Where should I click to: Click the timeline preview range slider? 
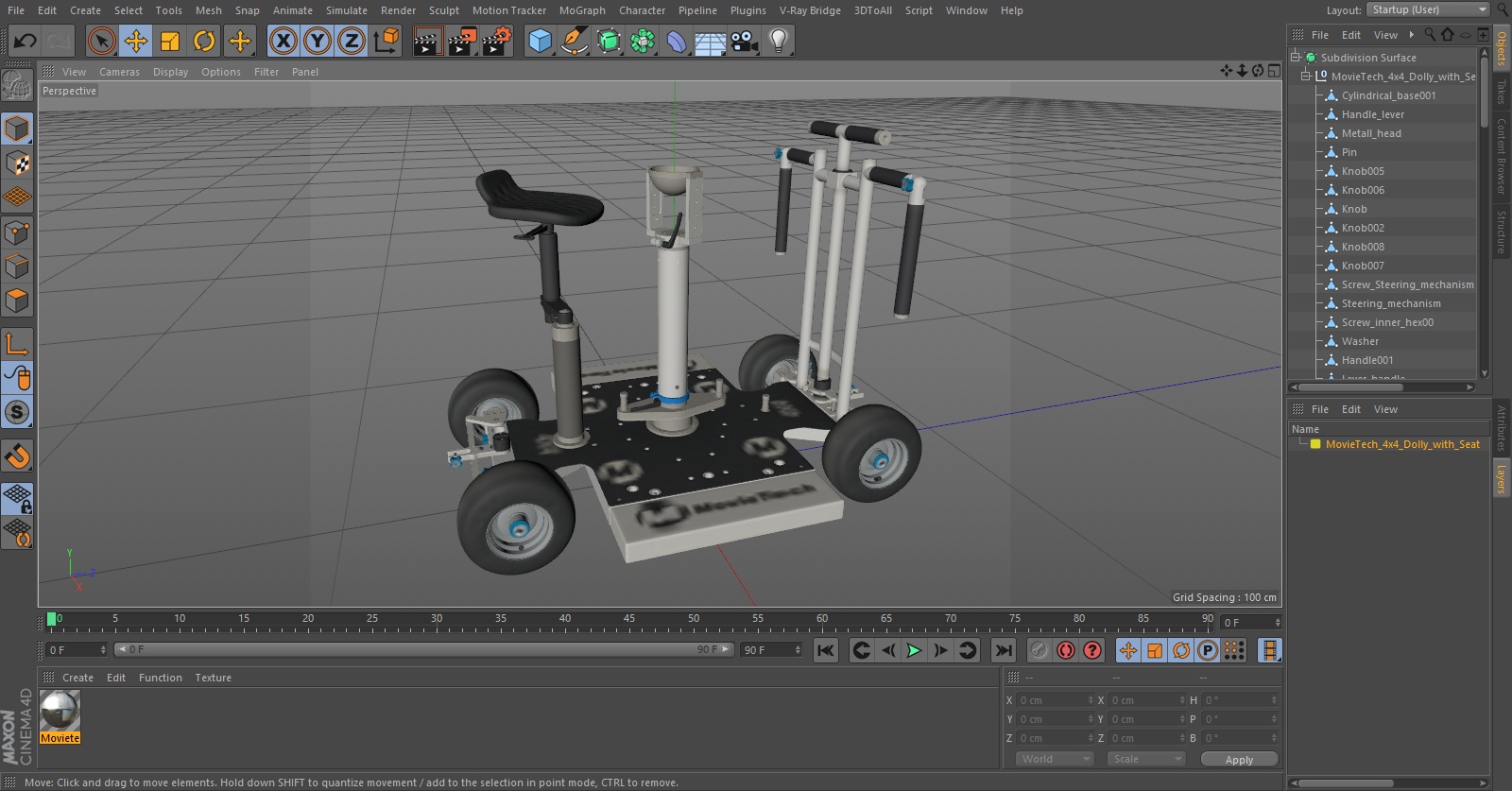click(423, 649)
